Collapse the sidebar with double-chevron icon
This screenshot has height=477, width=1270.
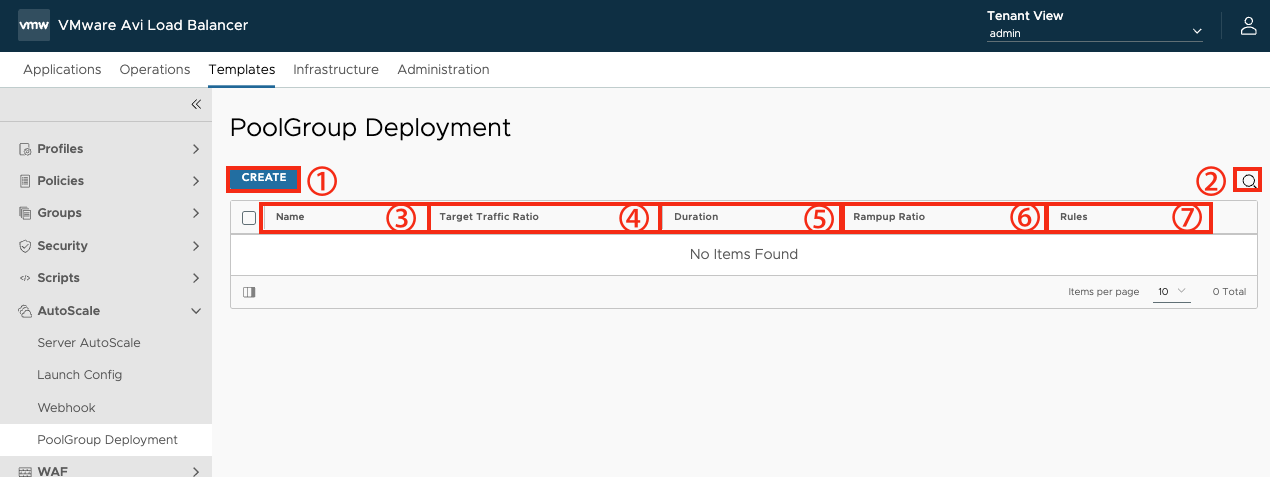pos(196,104)
